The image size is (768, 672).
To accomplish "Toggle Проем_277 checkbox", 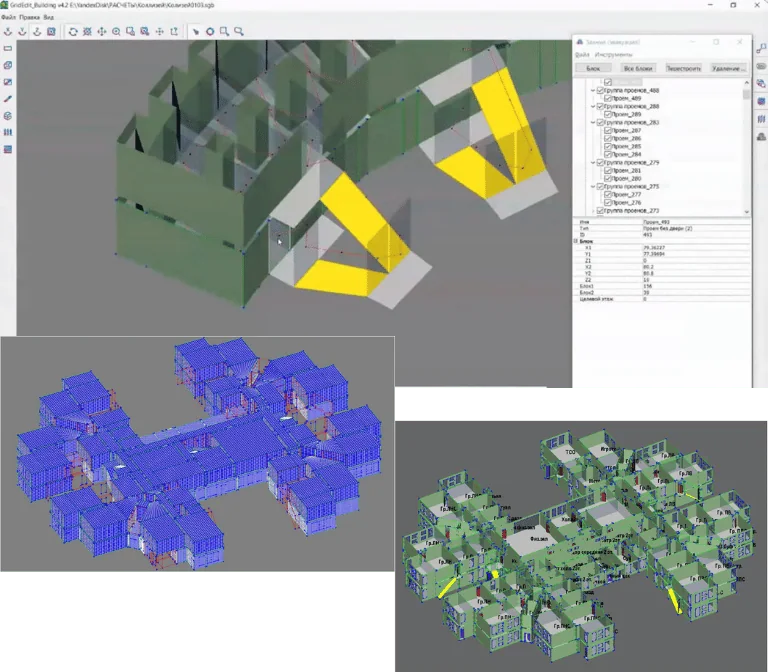I will [x=608, y=194].
